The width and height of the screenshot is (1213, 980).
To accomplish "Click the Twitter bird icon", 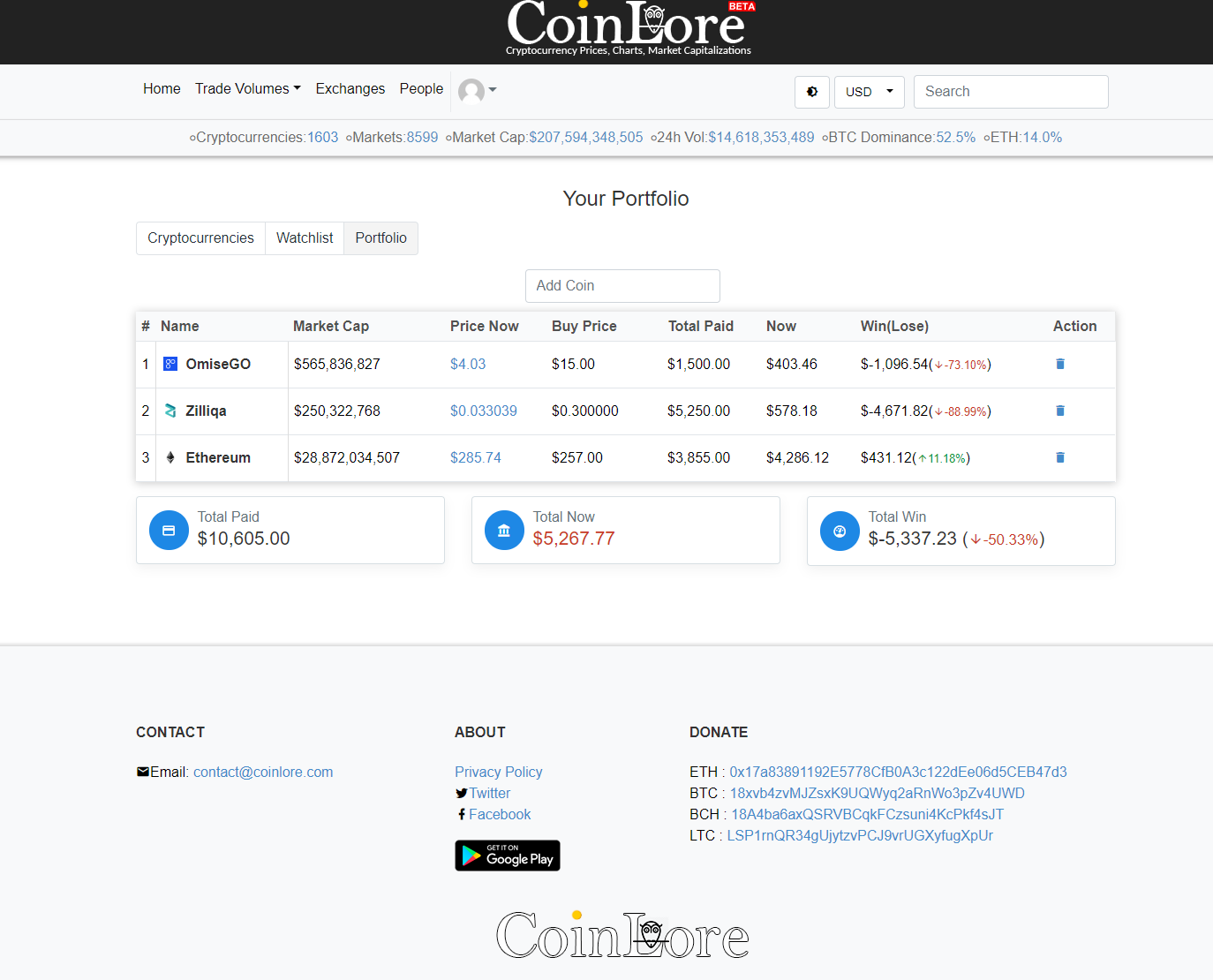I will (462, 793).
